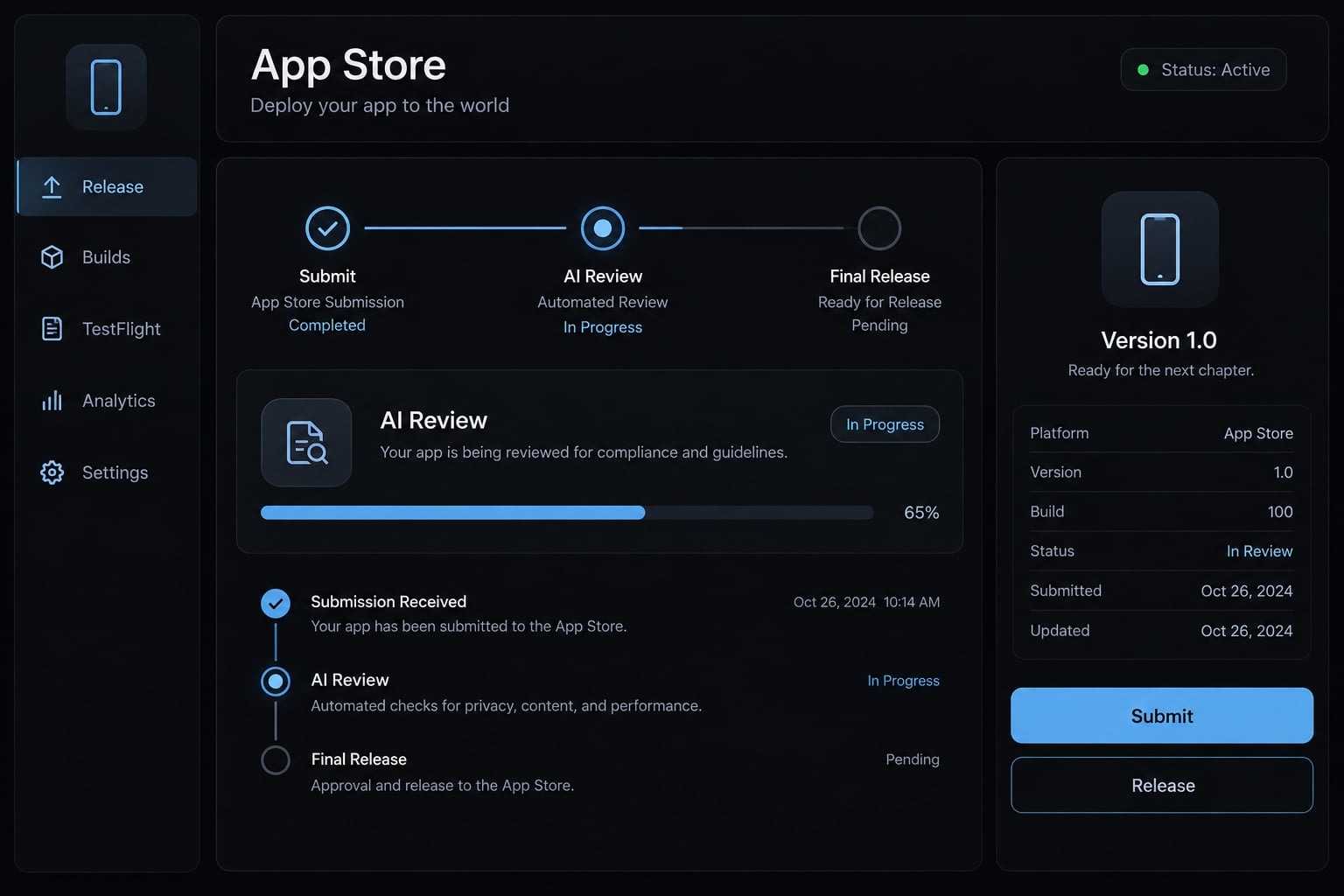Click the Status row 'In Review' value
The width and height of the screenshot is (1344, 896).
tap(1259, 551)
